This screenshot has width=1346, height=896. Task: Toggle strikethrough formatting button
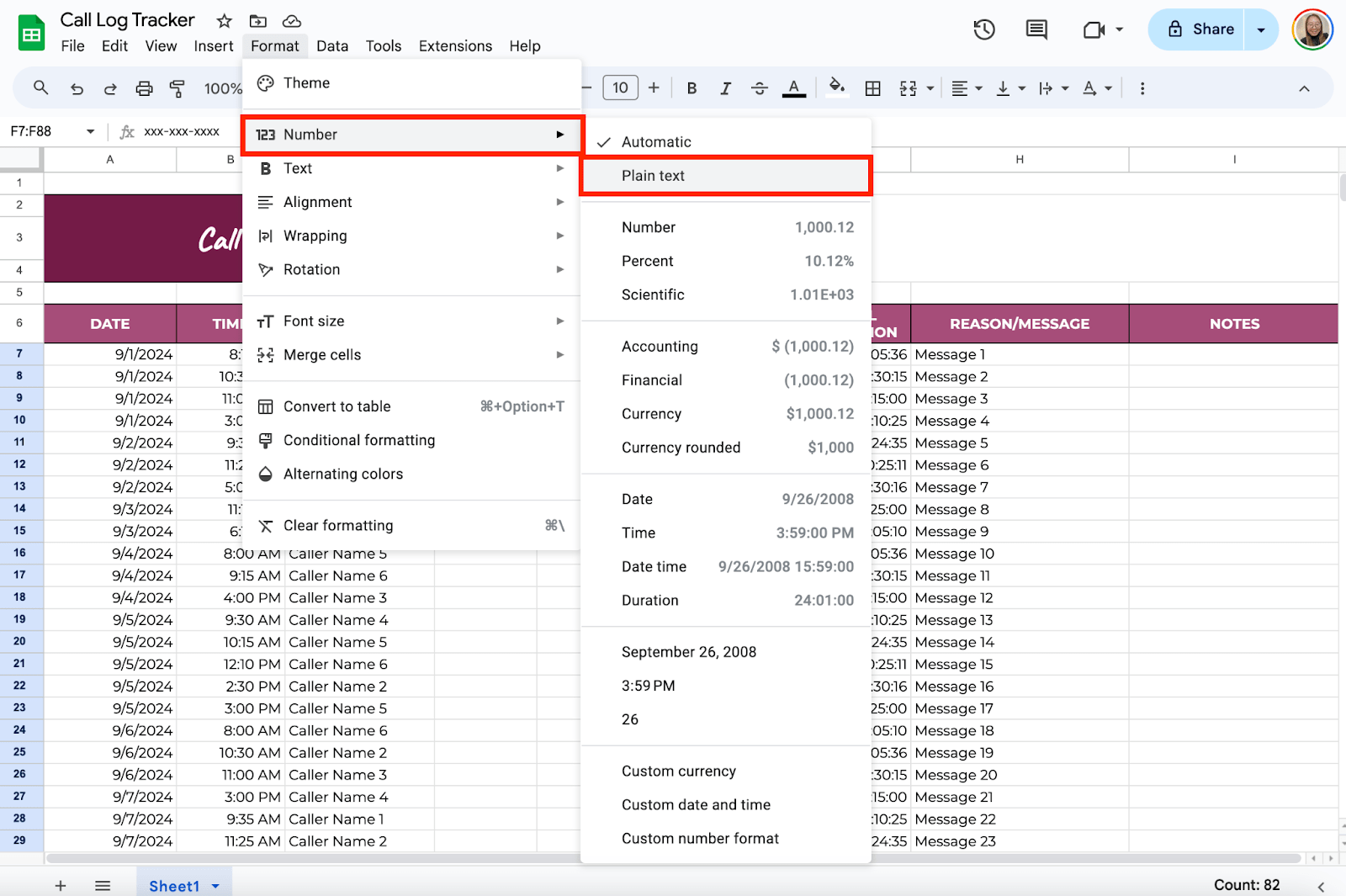[759, 88]
